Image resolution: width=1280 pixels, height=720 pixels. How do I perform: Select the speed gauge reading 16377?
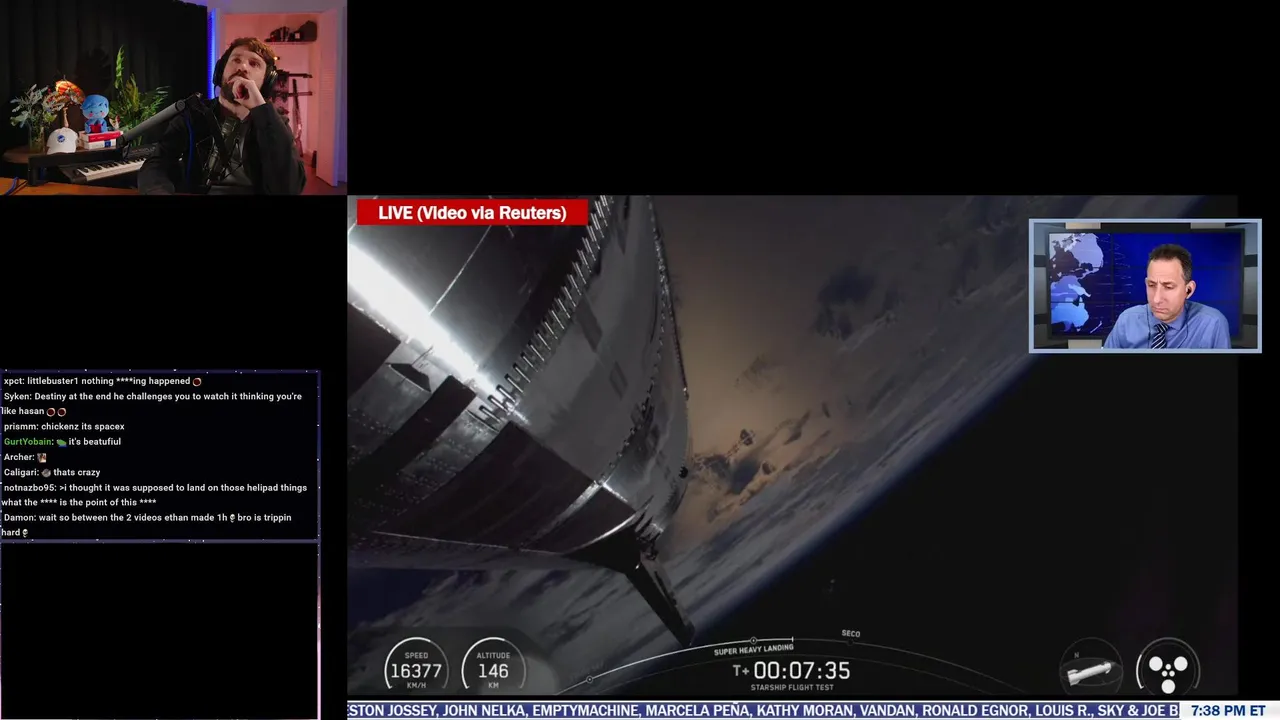[x=416, y=665]
